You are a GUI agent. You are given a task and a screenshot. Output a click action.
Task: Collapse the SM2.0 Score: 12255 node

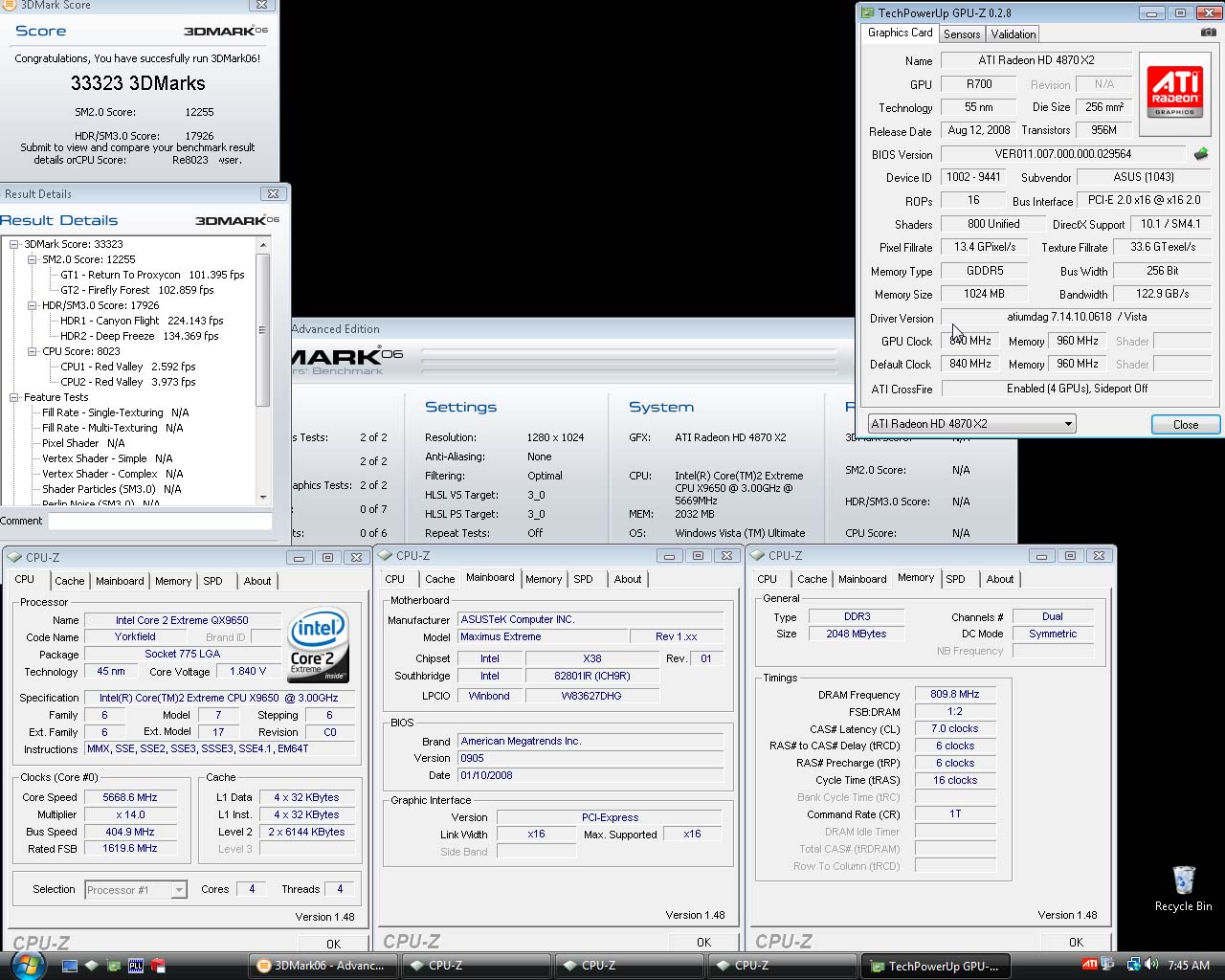33,259
